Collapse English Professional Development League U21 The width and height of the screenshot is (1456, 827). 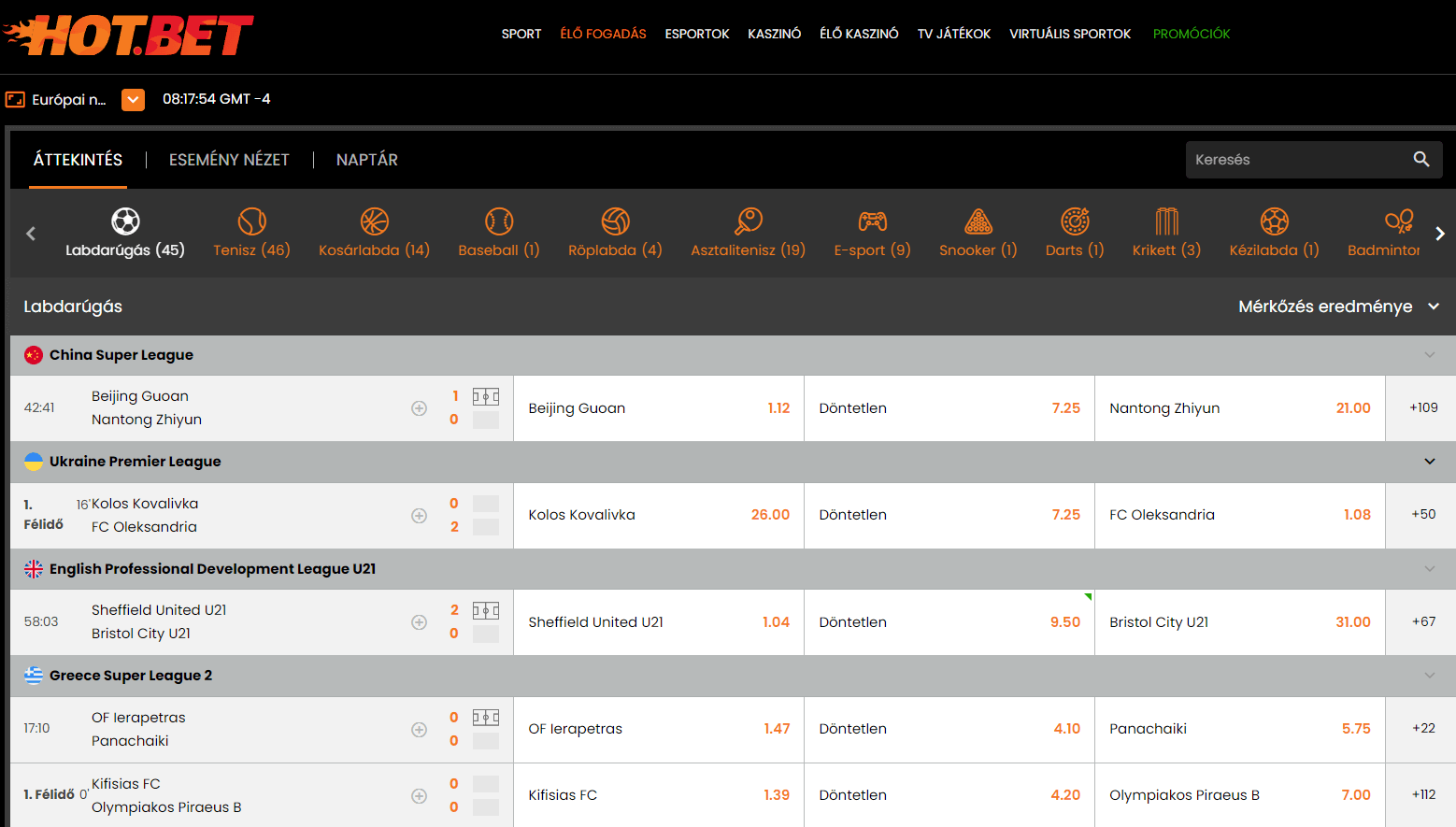(x=1429, y=569)
